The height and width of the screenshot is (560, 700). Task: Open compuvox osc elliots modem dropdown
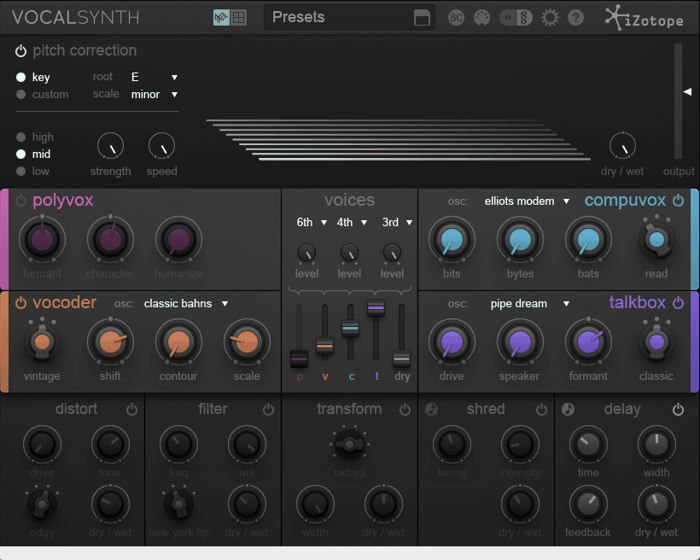pyautogui.click(x=527, y=201)
